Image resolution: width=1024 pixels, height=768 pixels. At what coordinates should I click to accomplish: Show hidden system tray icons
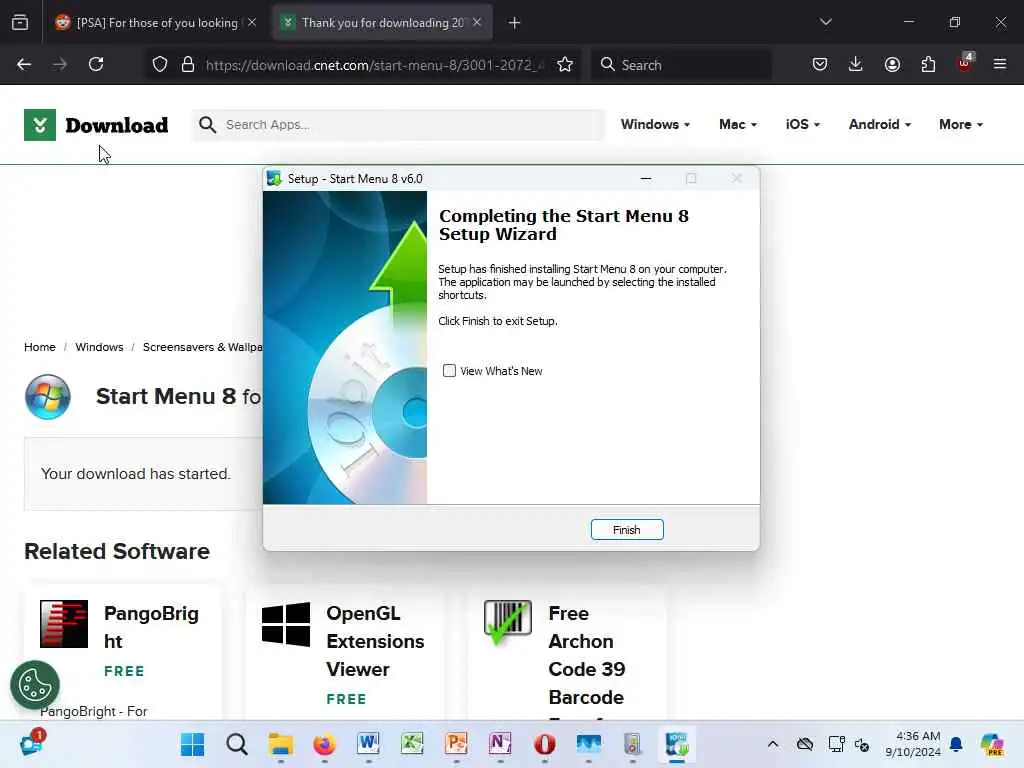(773, 744)
